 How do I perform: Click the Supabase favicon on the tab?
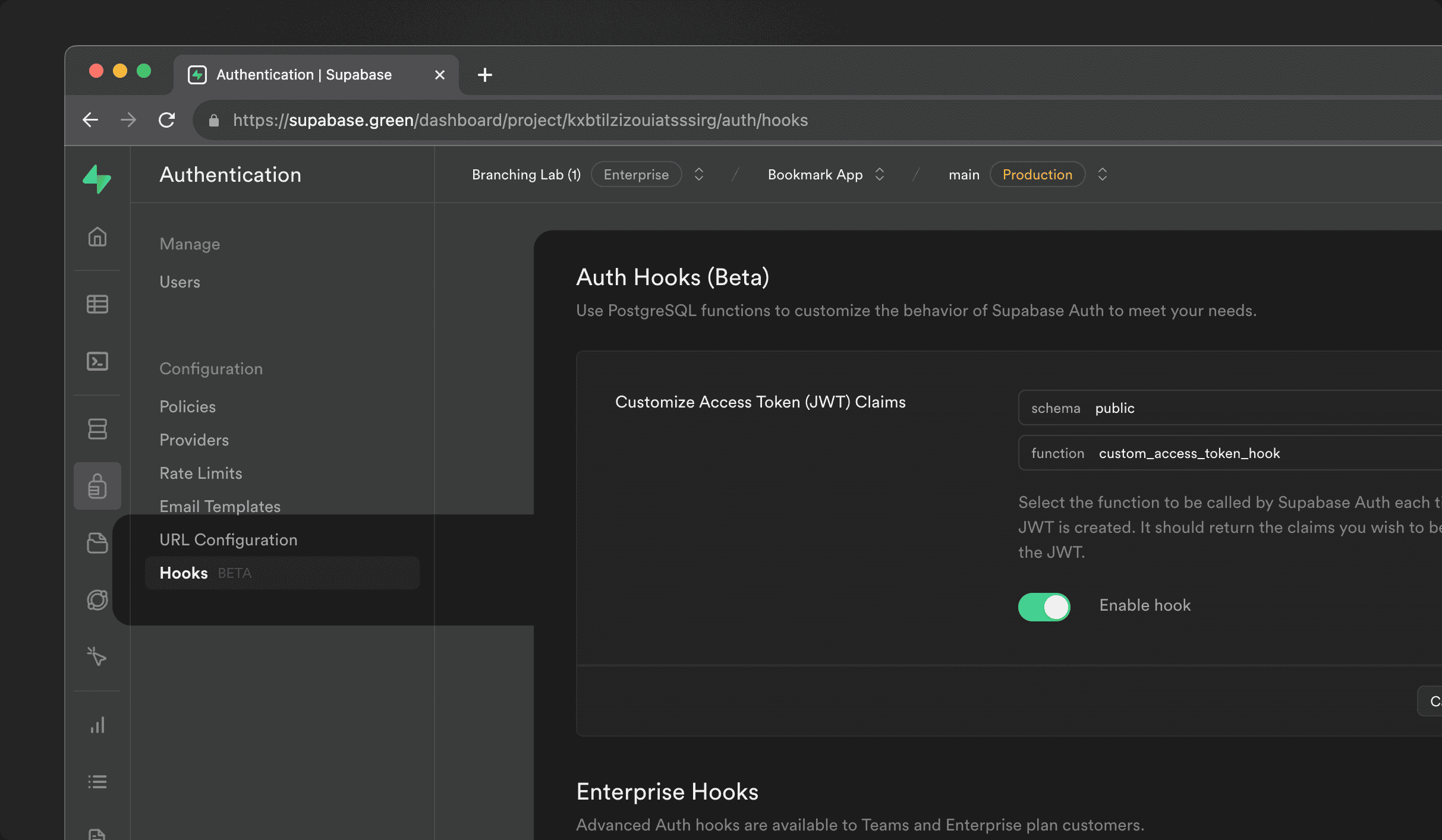pyautogui.click(x=197, y=75)
